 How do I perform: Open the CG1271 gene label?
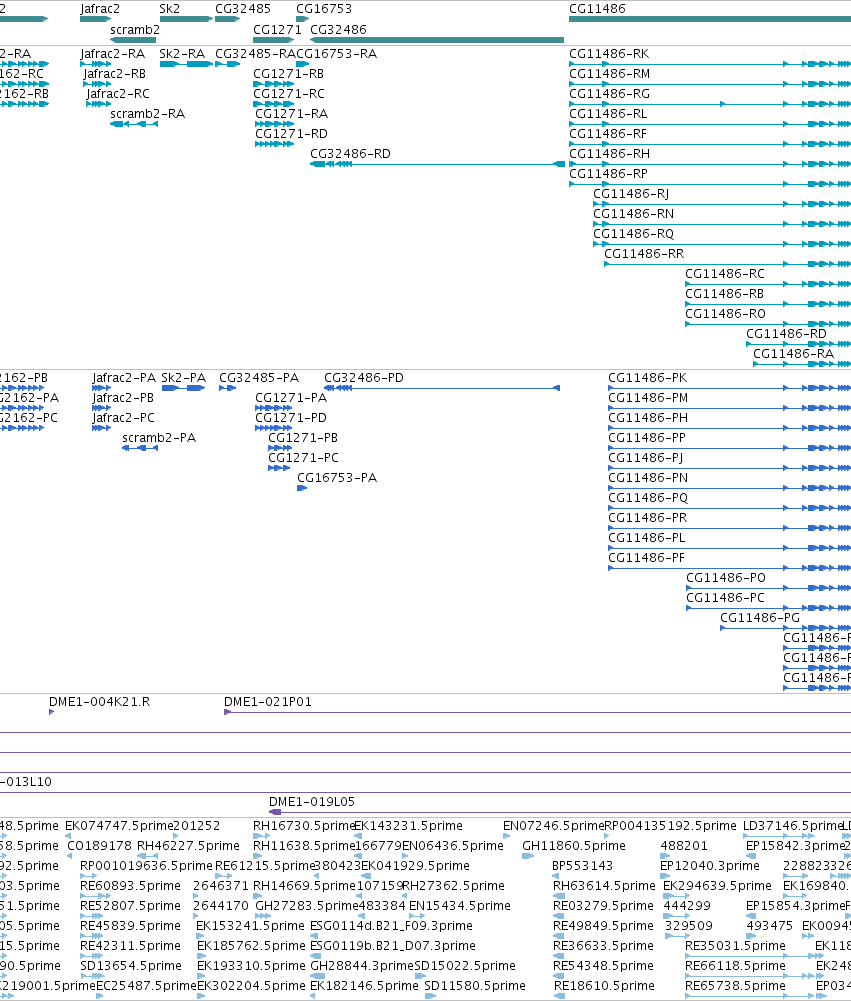click(x=277, y=30)
